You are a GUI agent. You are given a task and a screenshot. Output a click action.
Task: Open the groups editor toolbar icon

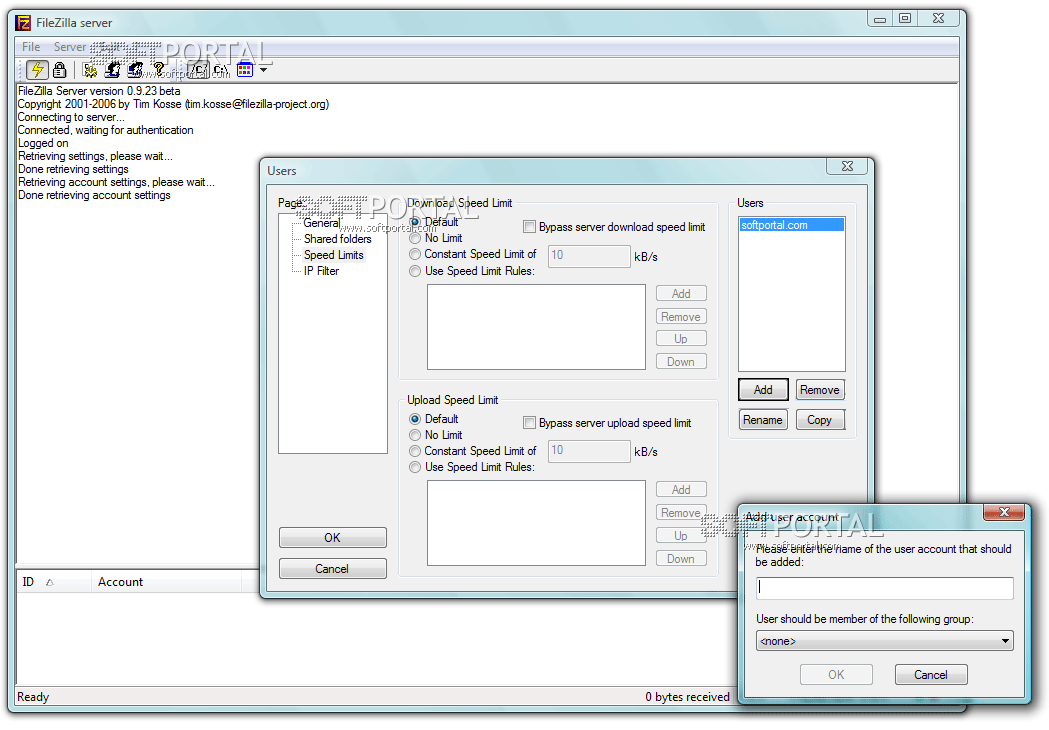point(136,69)
